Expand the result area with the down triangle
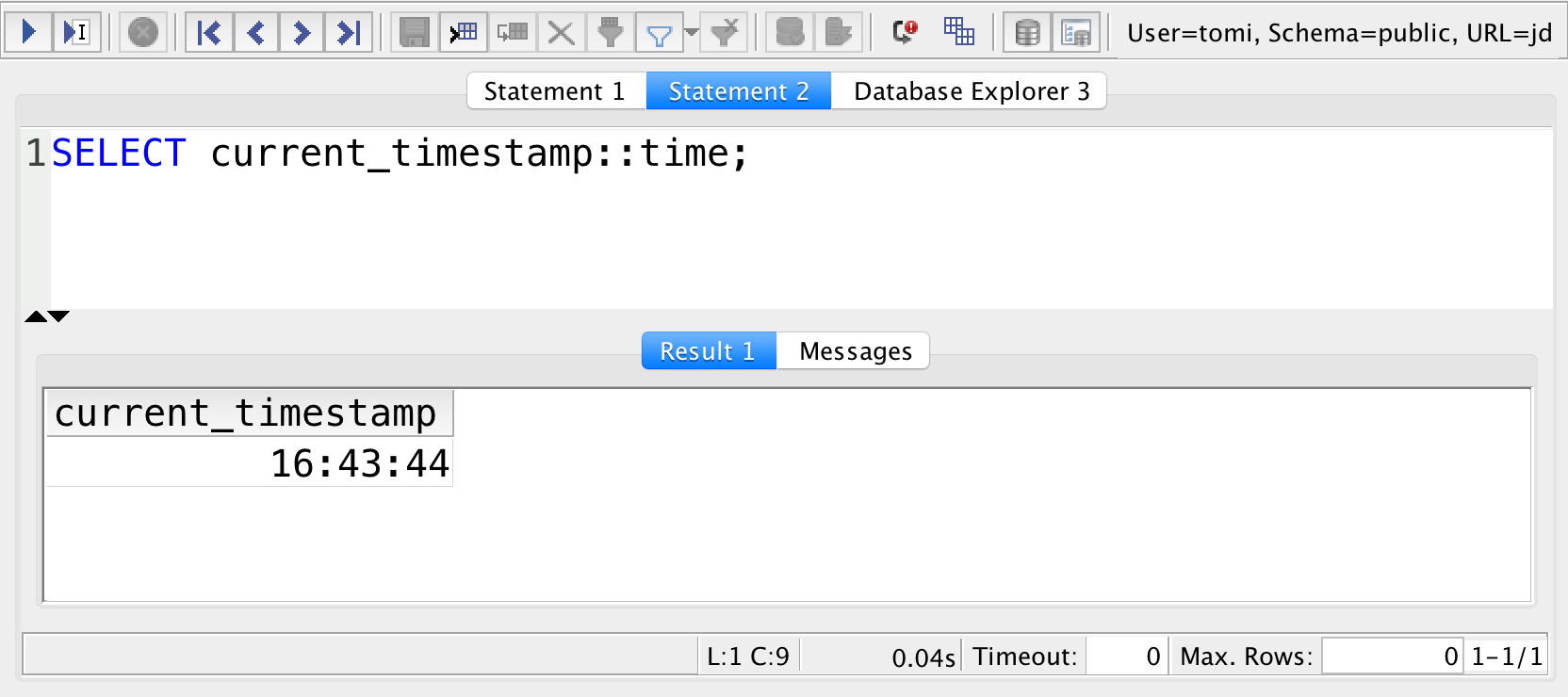1568x697 pixels. (x=57, y=316)
